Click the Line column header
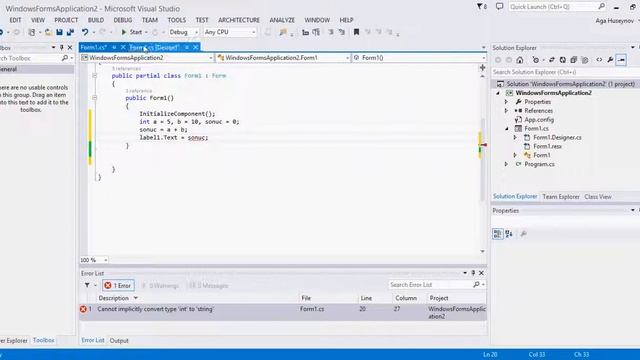The height and width of the screenshot is (360, 640). (x=366, y=298)
